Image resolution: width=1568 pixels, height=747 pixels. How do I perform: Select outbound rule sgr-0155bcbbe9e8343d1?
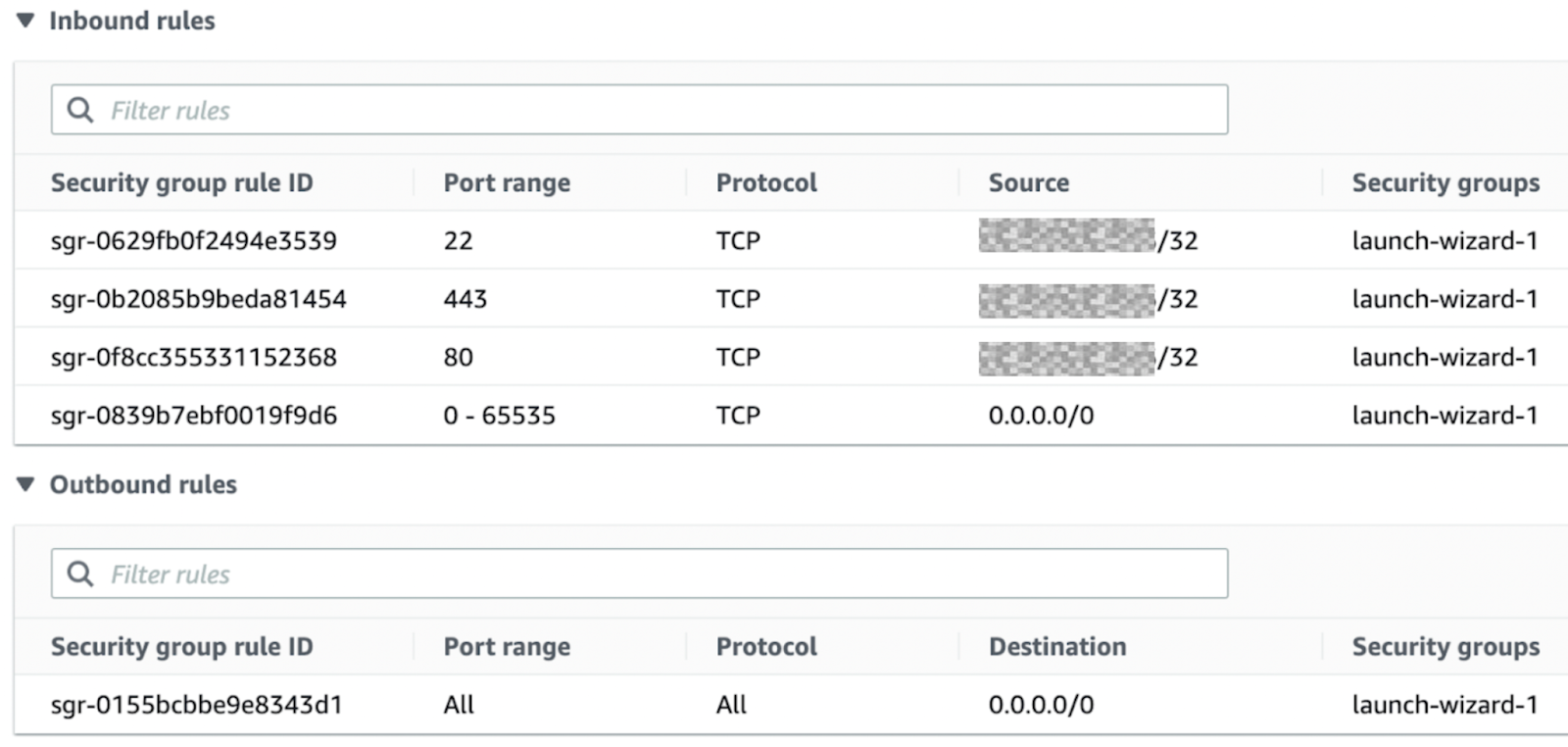click(x=197, y=705)
